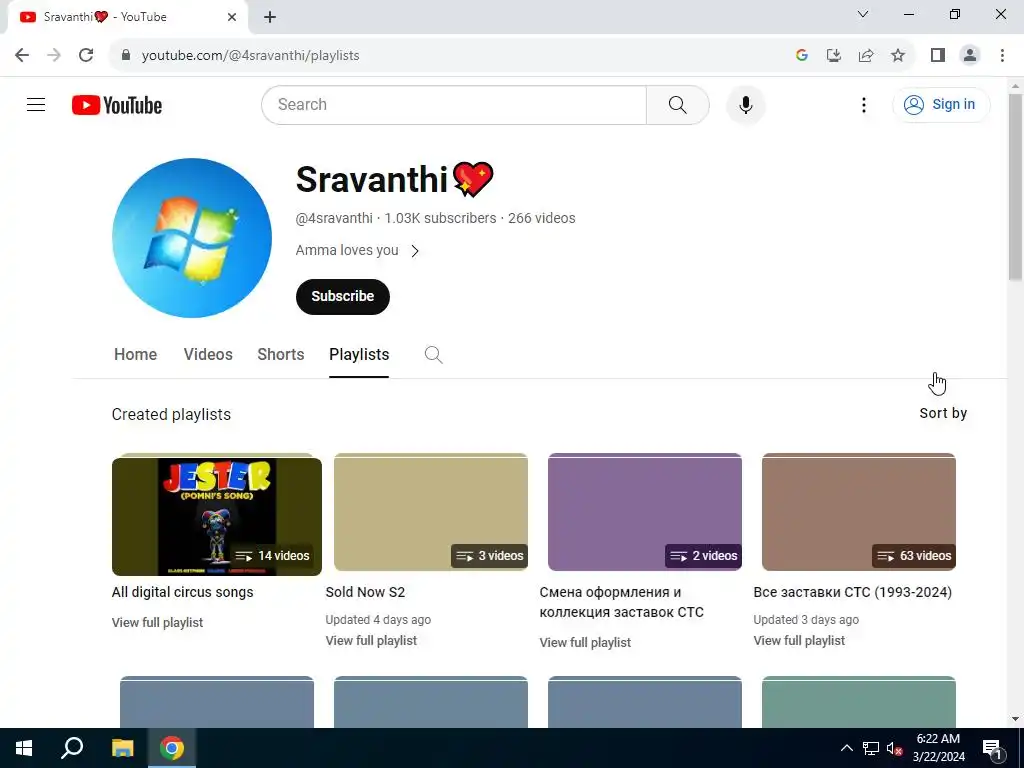Open Все заставки СТС (1993-2024) title
Viewport: 1024px width, 768px height.
[x=852, y=592]
